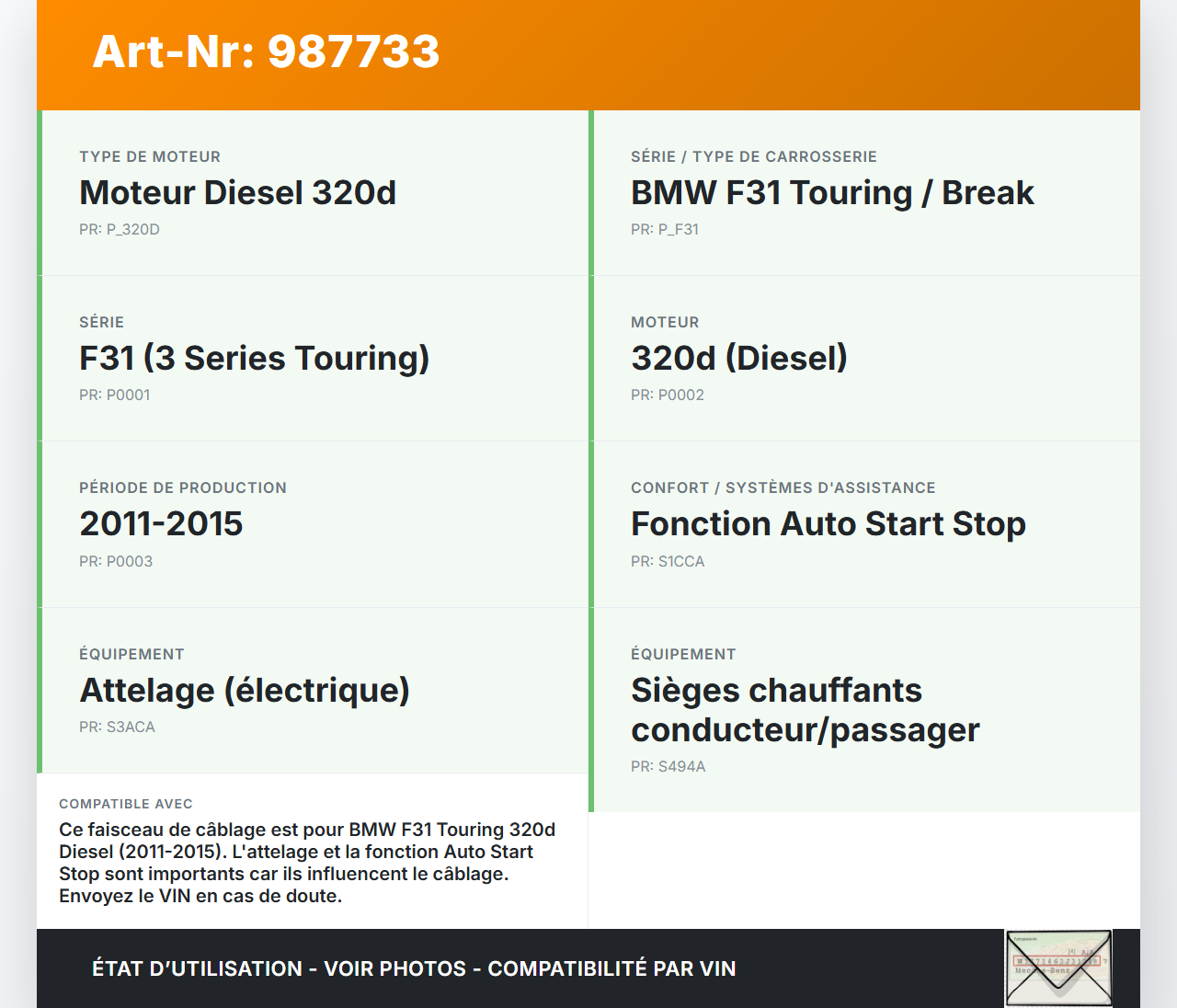Click the PR: P_320D code
1177x1008 pixels.
coord(120,230)
